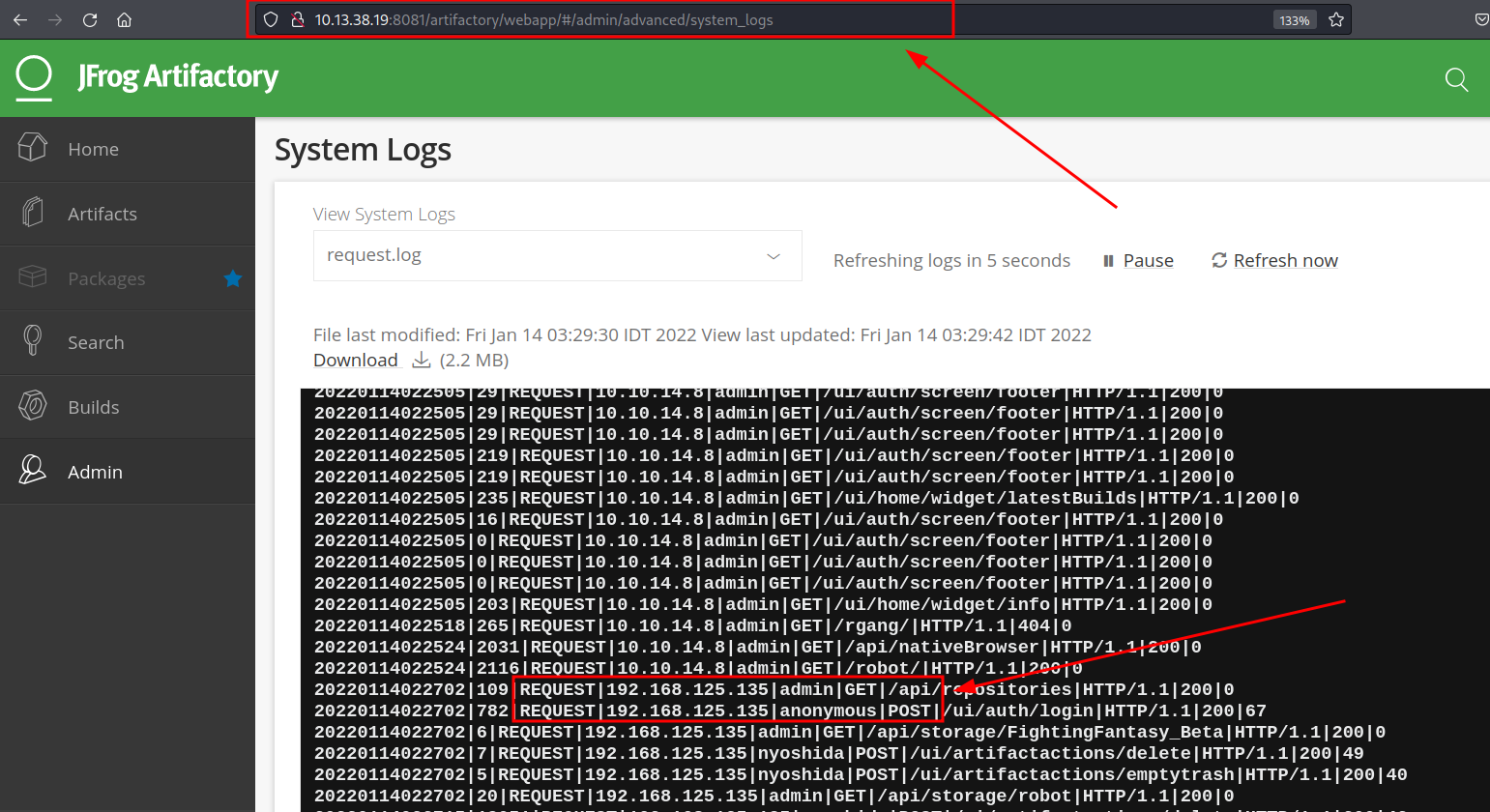Click the 'View System Logs' label

384,214
